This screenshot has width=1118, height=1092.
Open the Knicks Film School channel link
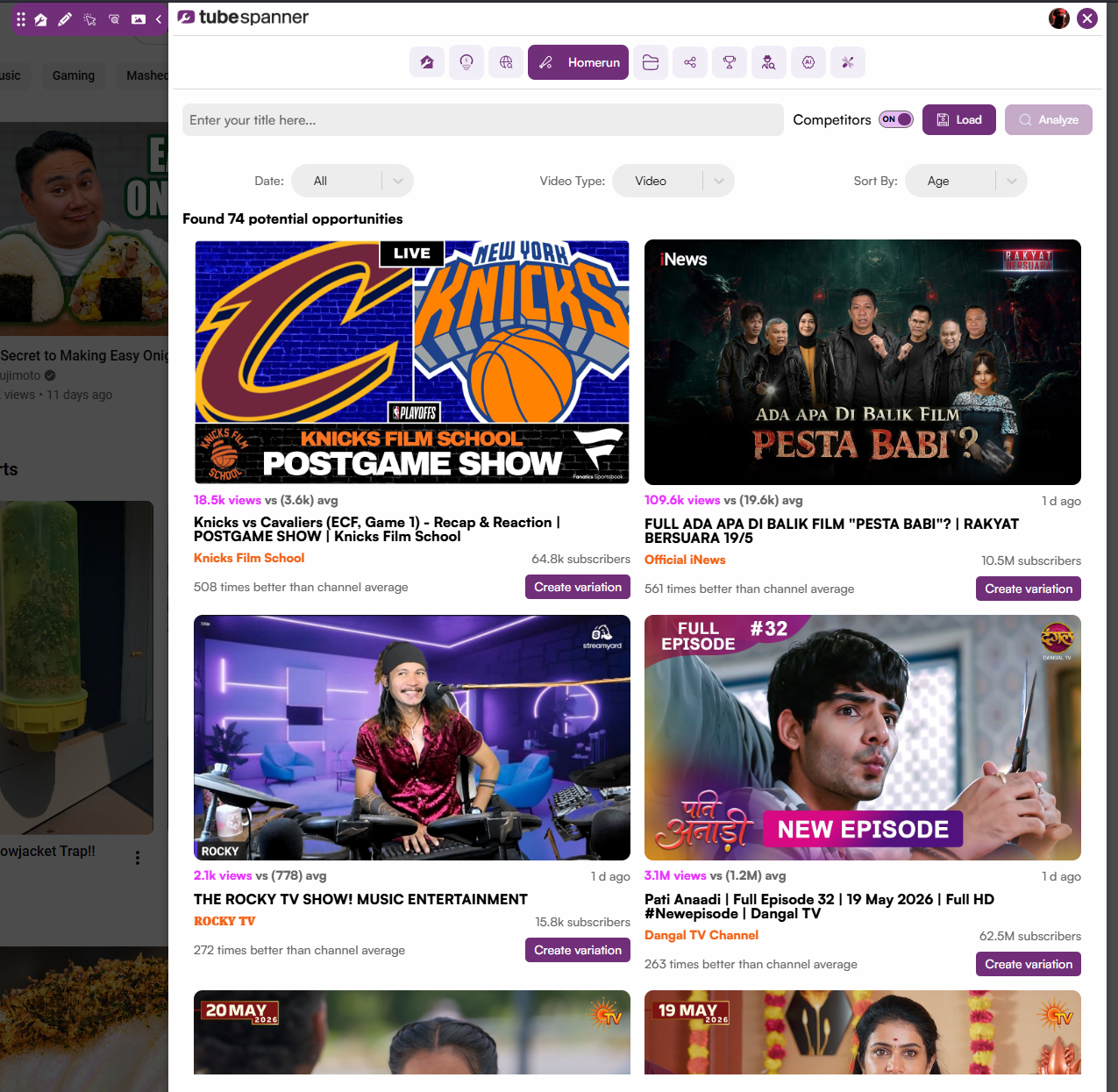click(249, 558)
